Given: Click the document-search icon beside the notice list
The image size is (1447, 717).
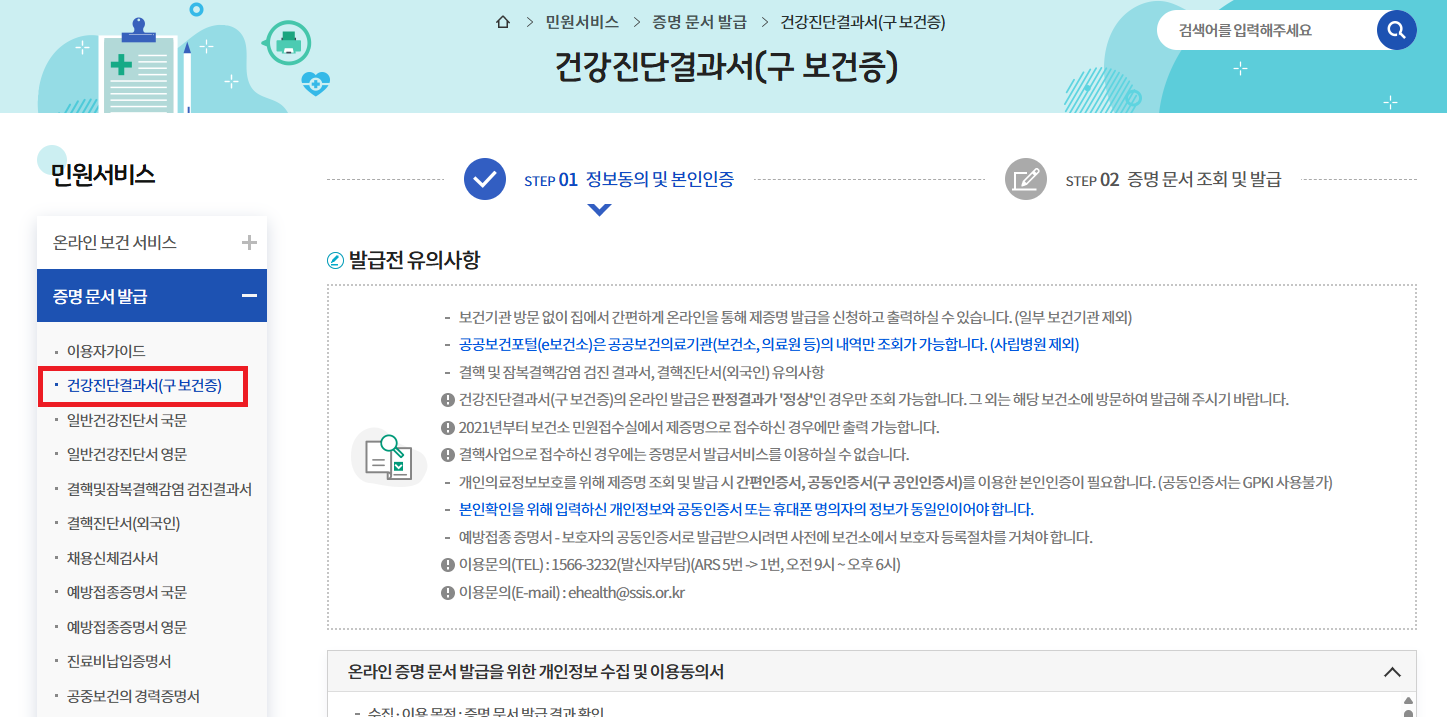Looking at the screenshot, I should point(387,458).
